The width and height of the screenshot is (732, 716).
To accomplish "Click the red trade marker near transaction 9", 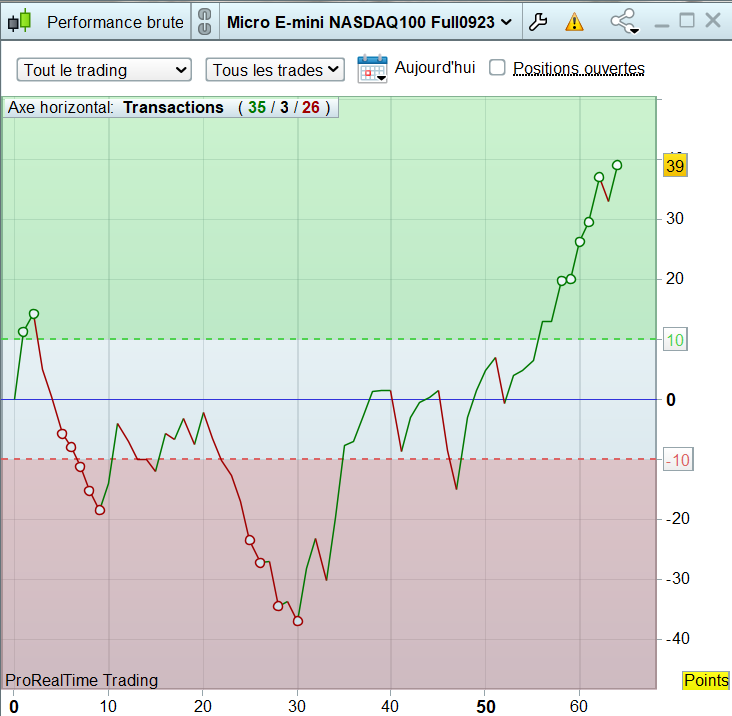I will (x=100, y=510).
